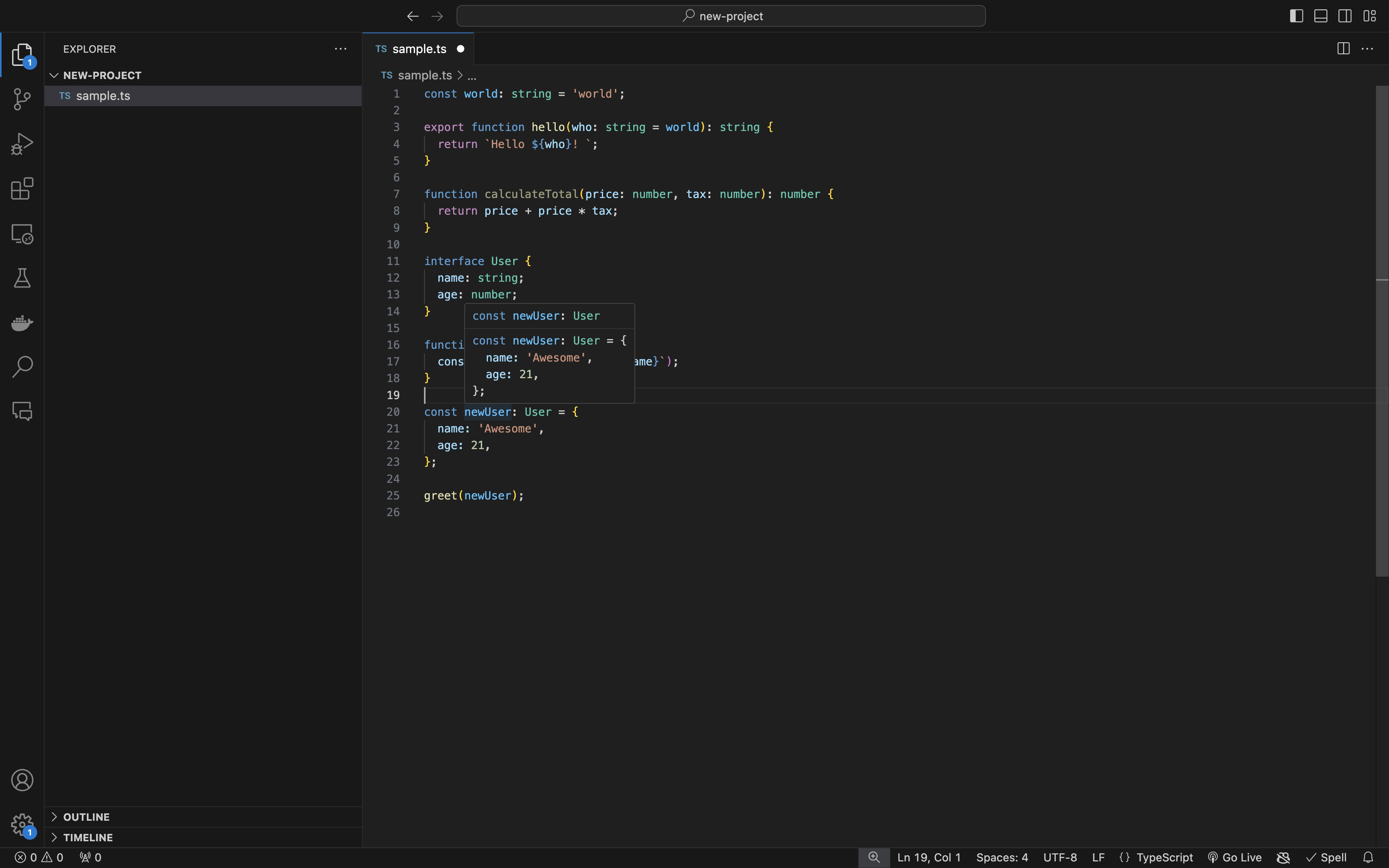Open the breadcrumb path navigator
The width and height of the screenshot is (1389, 868).
tap(471, 76)
